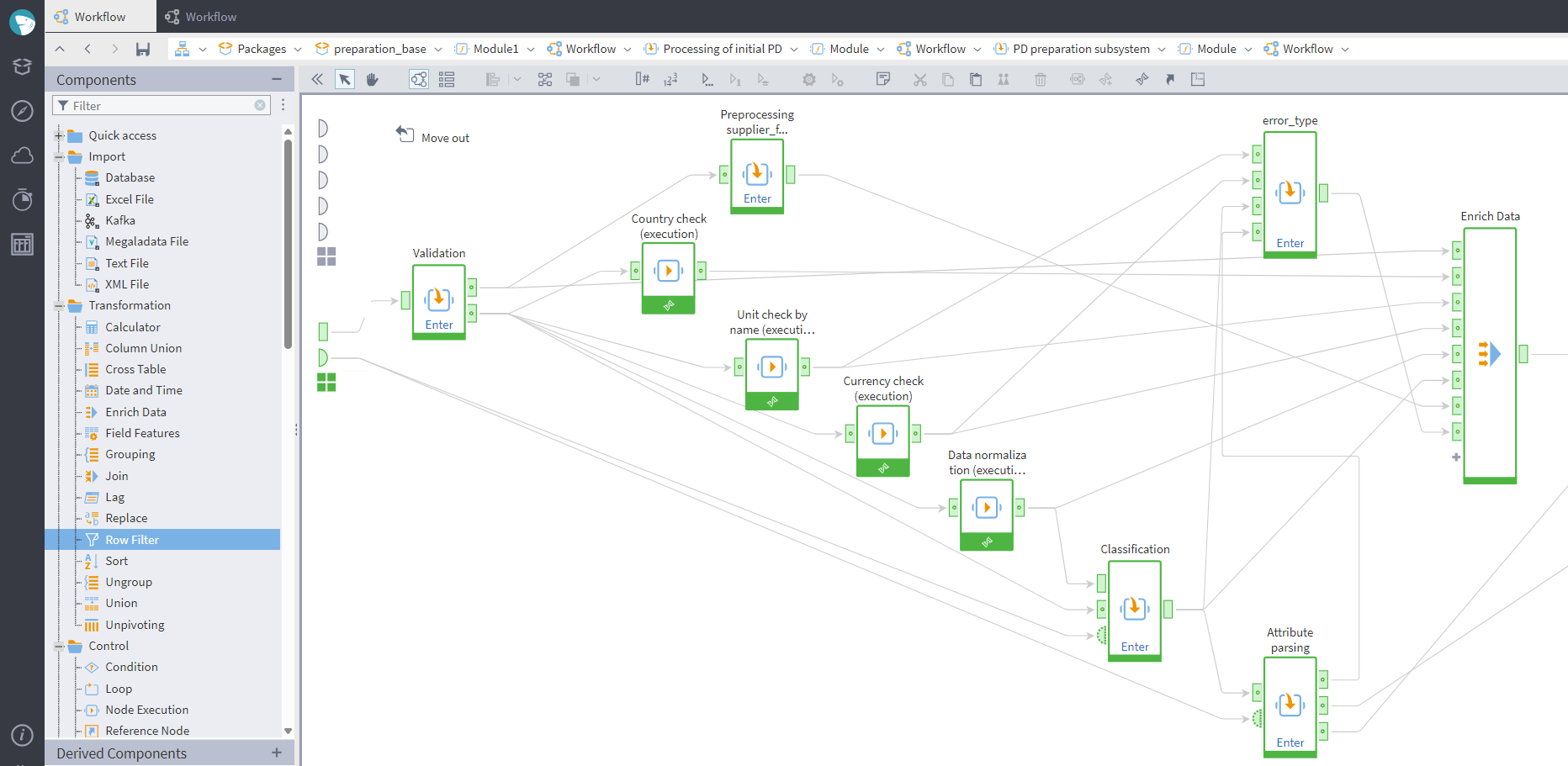Screen dimensions: 1568x766
Task: Click the add note toolbar icon
Action: pyautogui.click(x=882, y=79)
